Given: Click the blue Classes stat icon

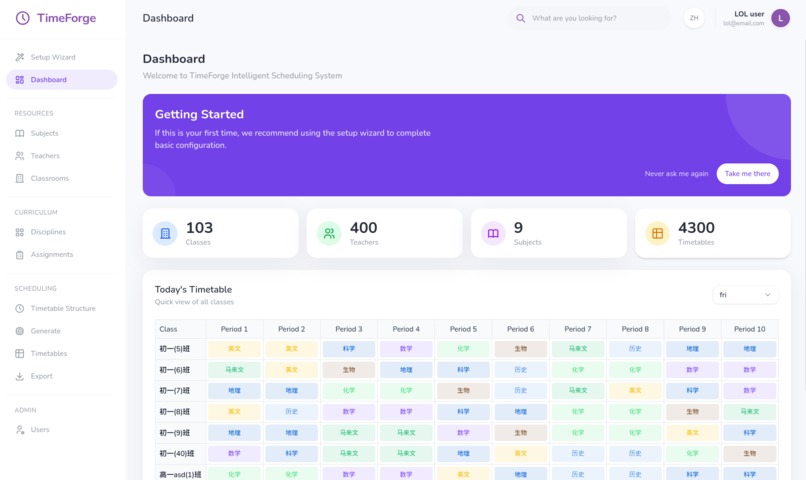Looking at the screenshot, I should [x=165, y=233].
